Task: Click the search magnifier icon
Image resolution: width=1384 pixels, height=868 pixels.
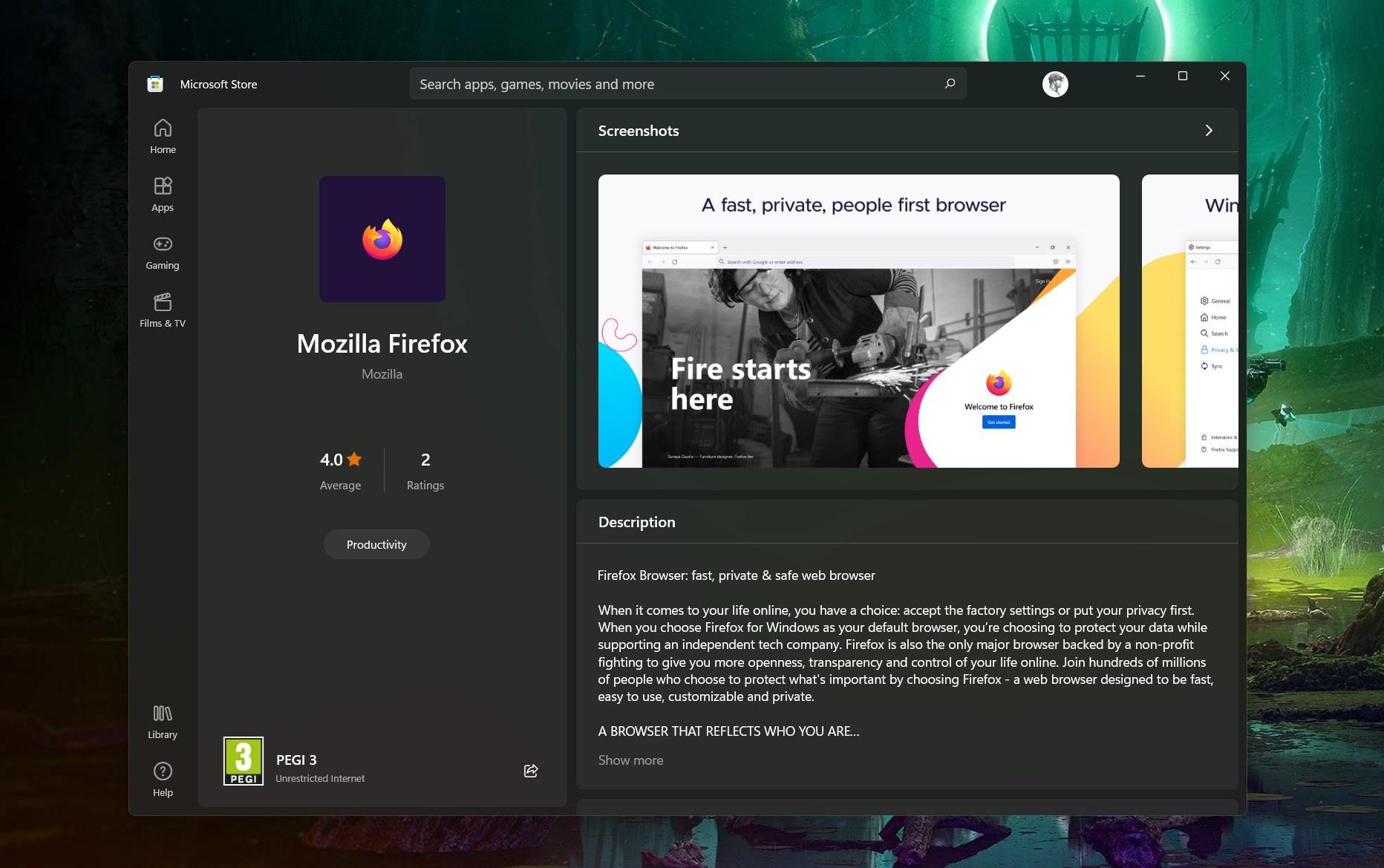Action: point(950,84)
